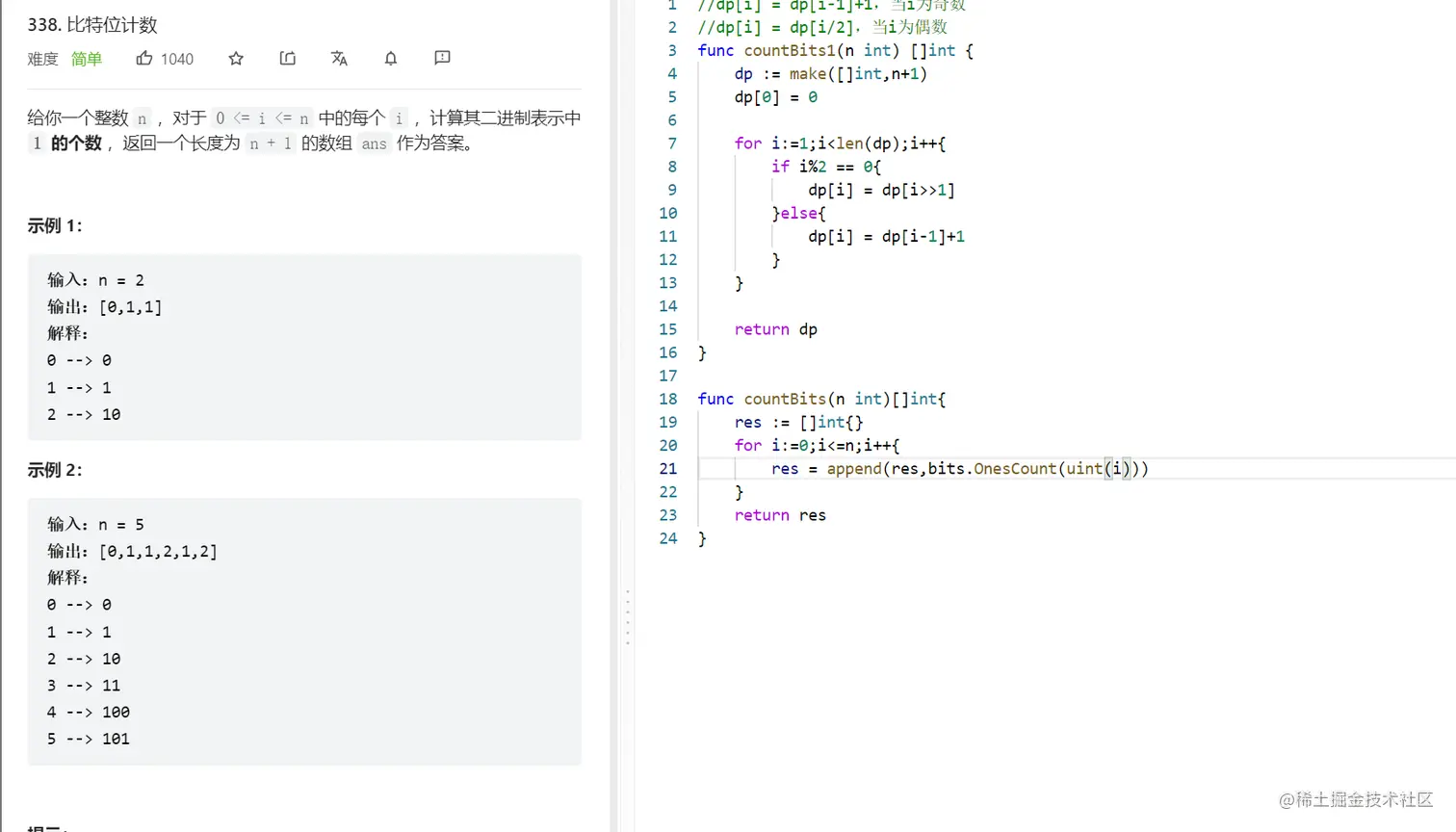Click the example output [0,1,1]
This screenshot has width=1456, height=832.
[130, 307]
